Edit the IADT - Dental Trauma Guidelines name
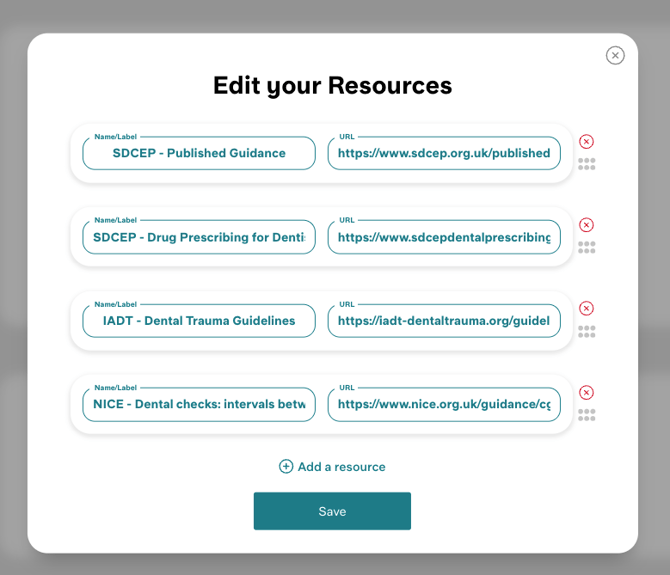 [199, 321]
